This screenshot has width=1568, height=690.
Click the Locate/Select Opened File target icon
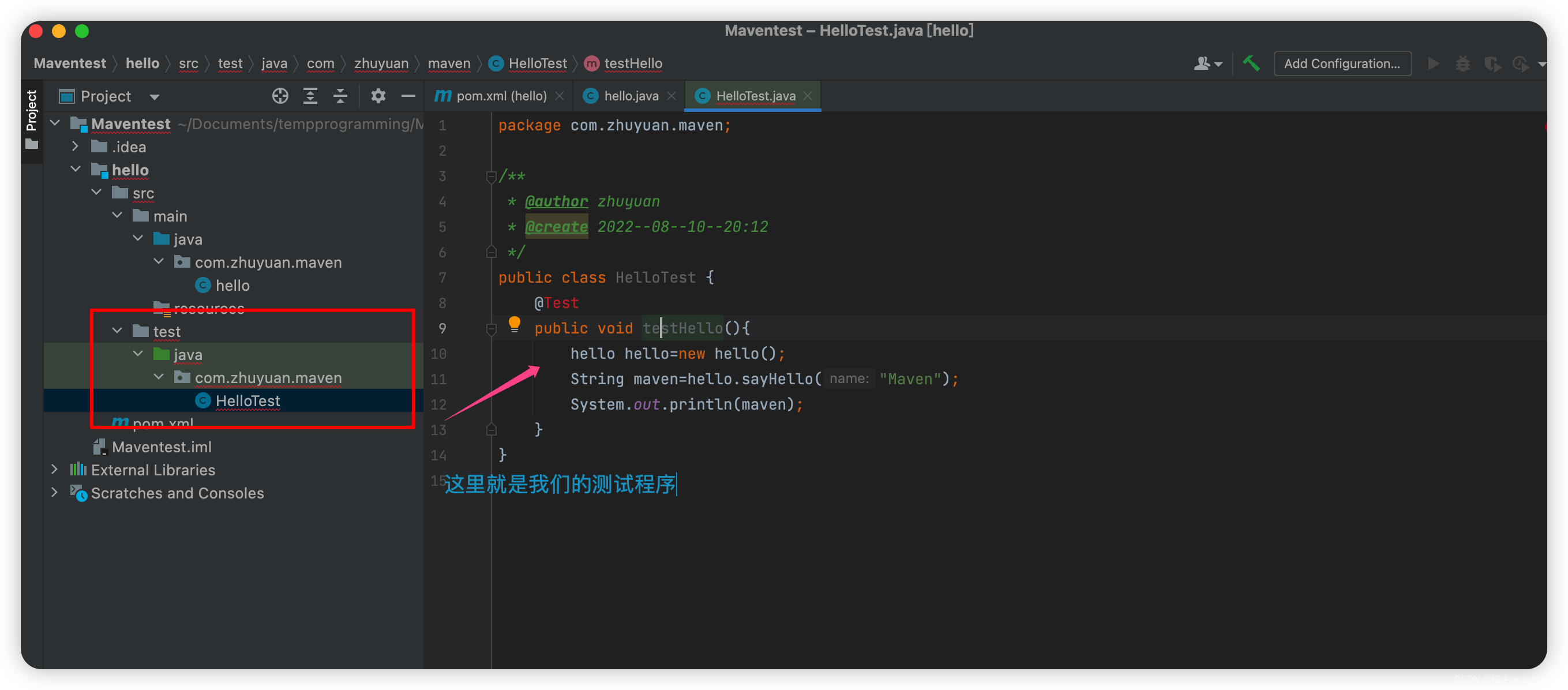(280, 96)
